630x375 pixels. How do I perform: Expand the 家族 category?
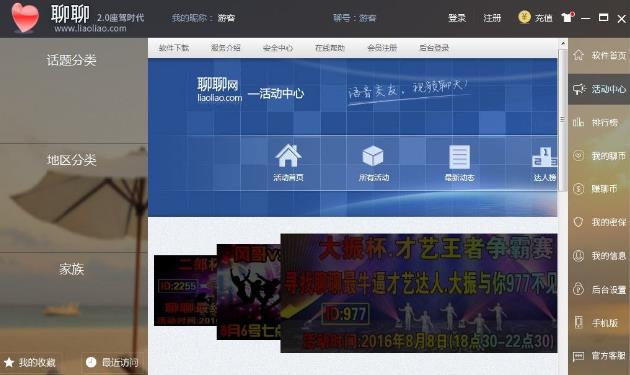(x=72, y=269)
